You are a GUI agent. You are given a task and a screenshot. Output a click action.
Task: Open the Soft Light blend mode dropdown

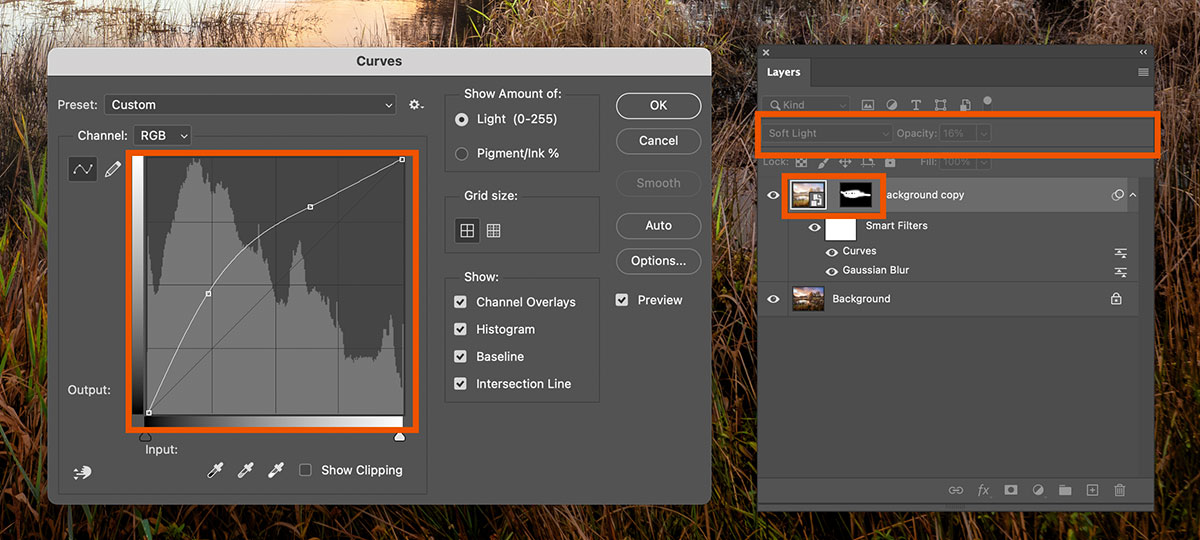coord(826,134)
